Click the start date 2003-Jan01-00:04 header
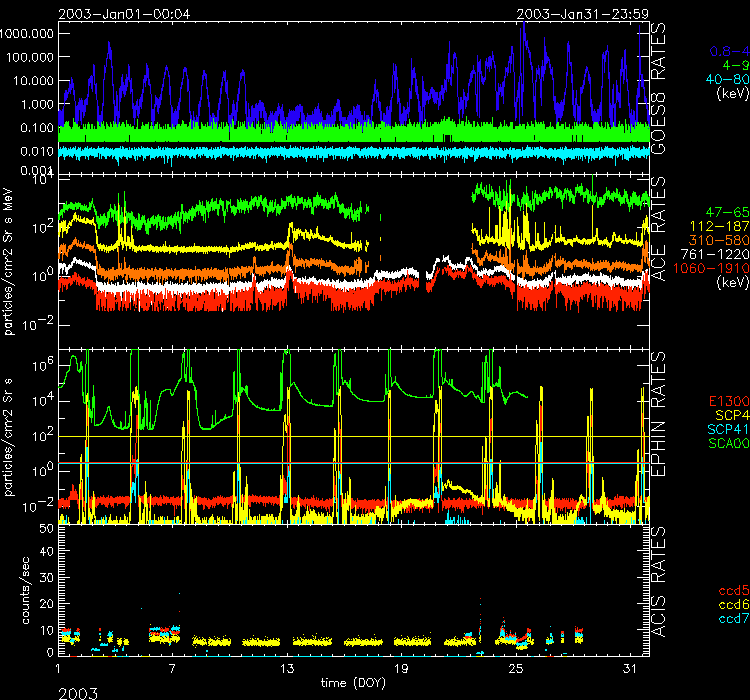Viewport: 750px width, 700px height. 126,14
